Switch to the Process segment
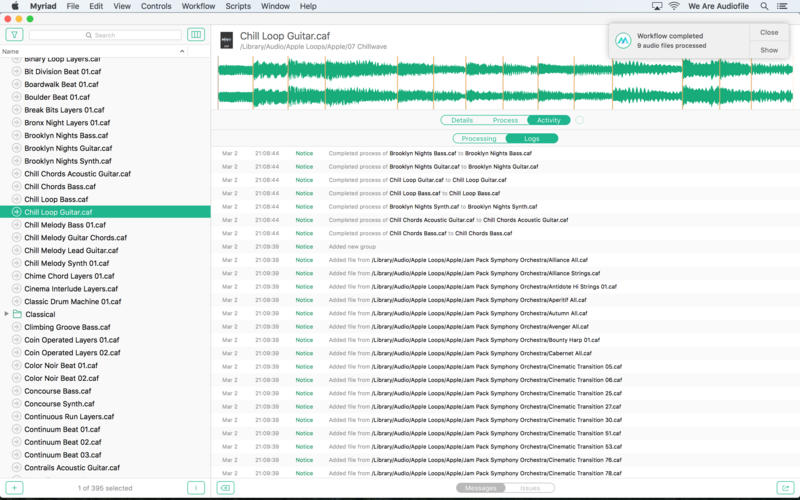800x500 pixels. click(x=505, y=120)
